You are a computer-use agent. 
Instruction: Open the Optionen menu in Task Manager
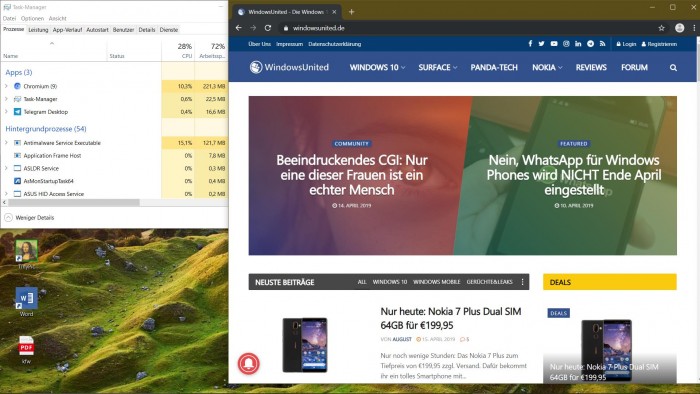(33, 18)
